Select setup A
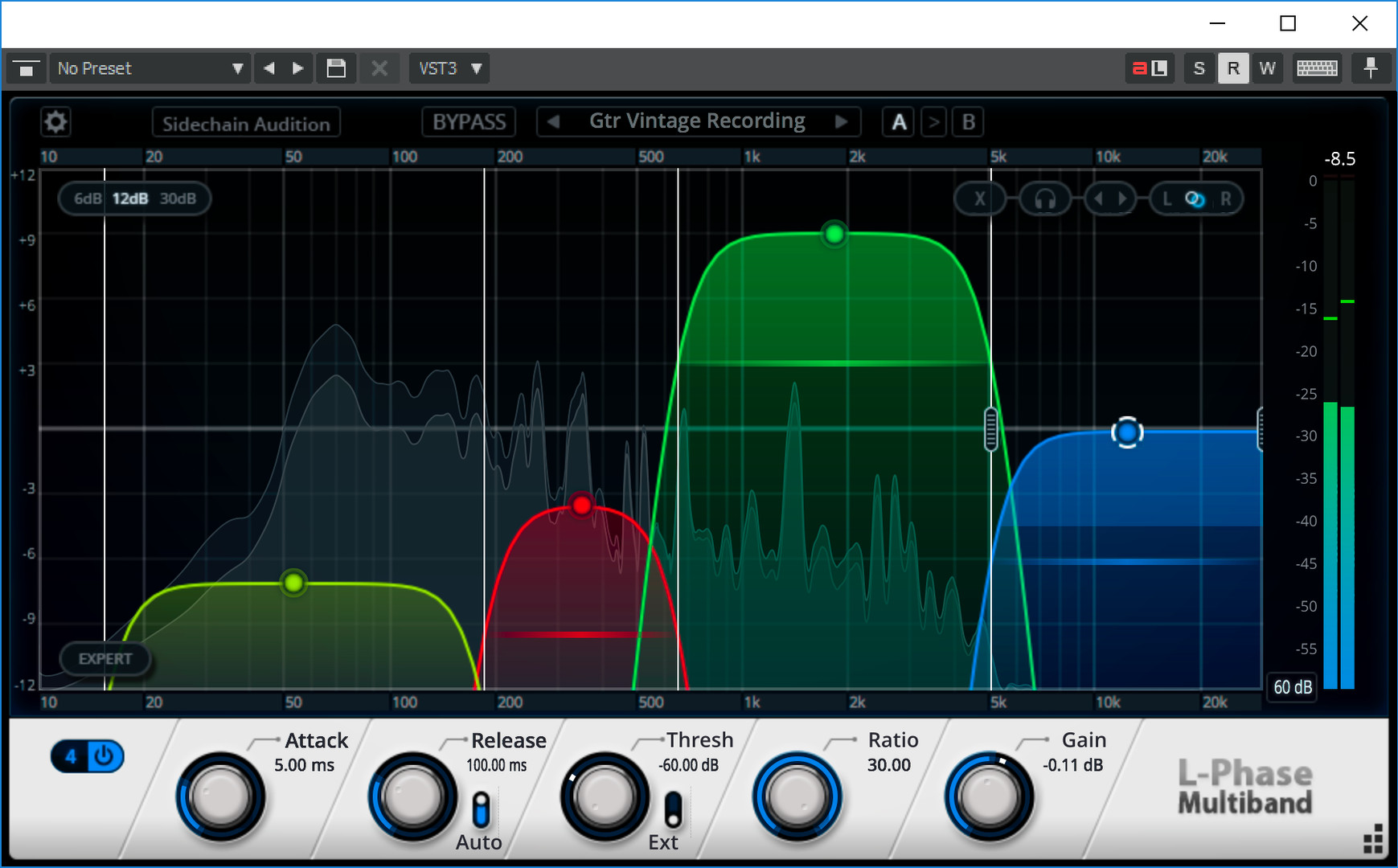 tap(898, 121)
